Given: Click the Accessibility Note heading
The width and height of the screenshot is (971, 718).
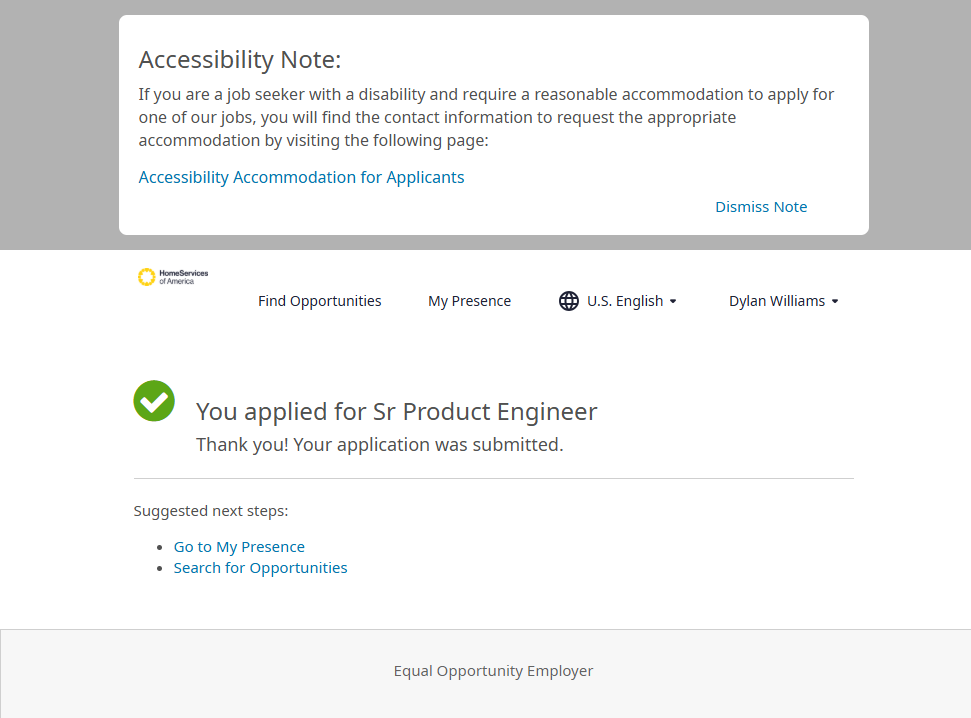Looking at the screenshot, I should click(240, 60).
